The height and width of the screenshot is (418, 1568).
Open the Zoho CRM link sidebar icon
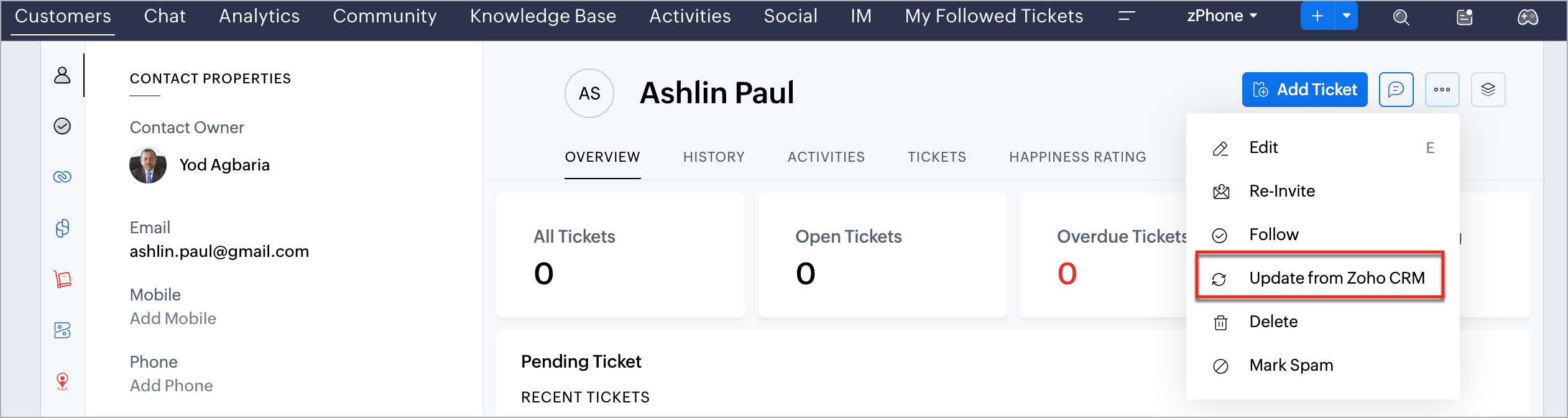[x=62, y=177]
